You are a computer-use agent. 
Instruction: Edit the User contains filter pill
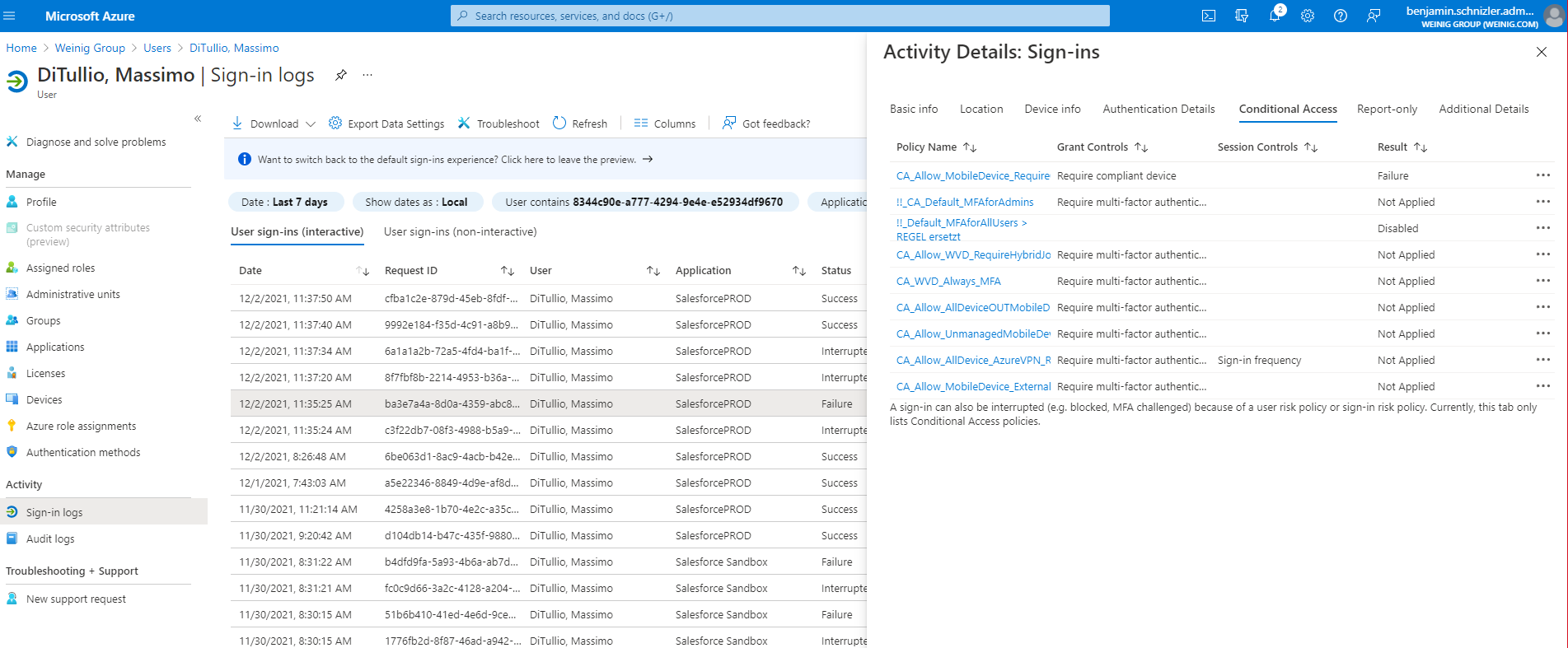(x=644, y=202)
